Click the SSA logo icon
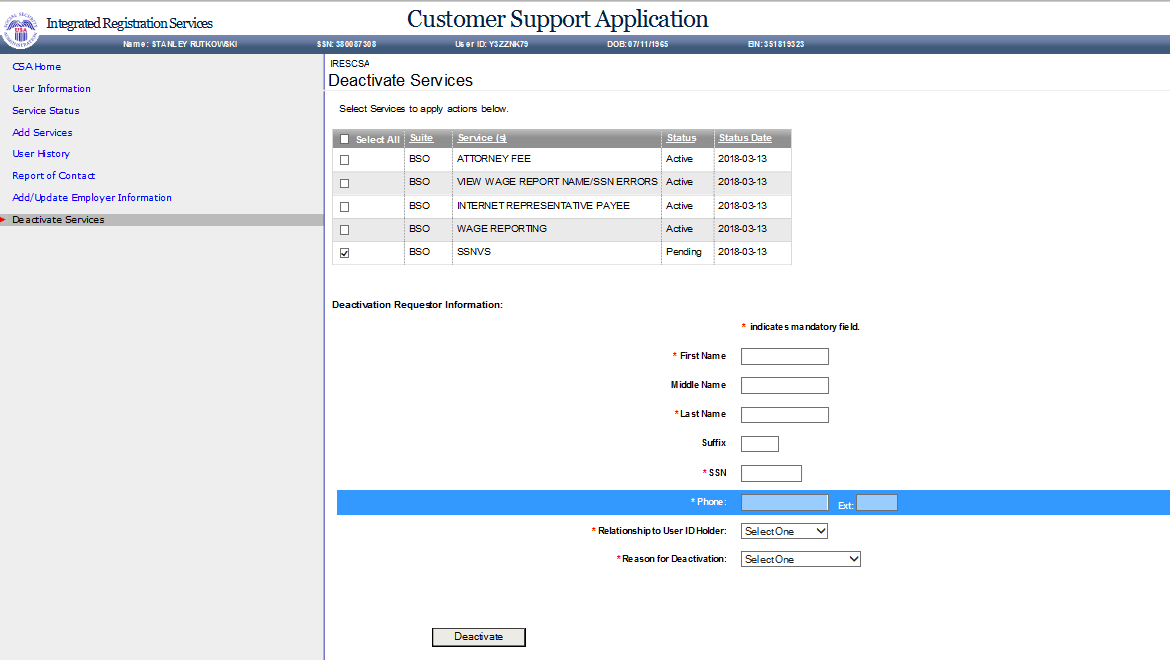Screen dimensions: 1170x660 click(x=19, y=30)
